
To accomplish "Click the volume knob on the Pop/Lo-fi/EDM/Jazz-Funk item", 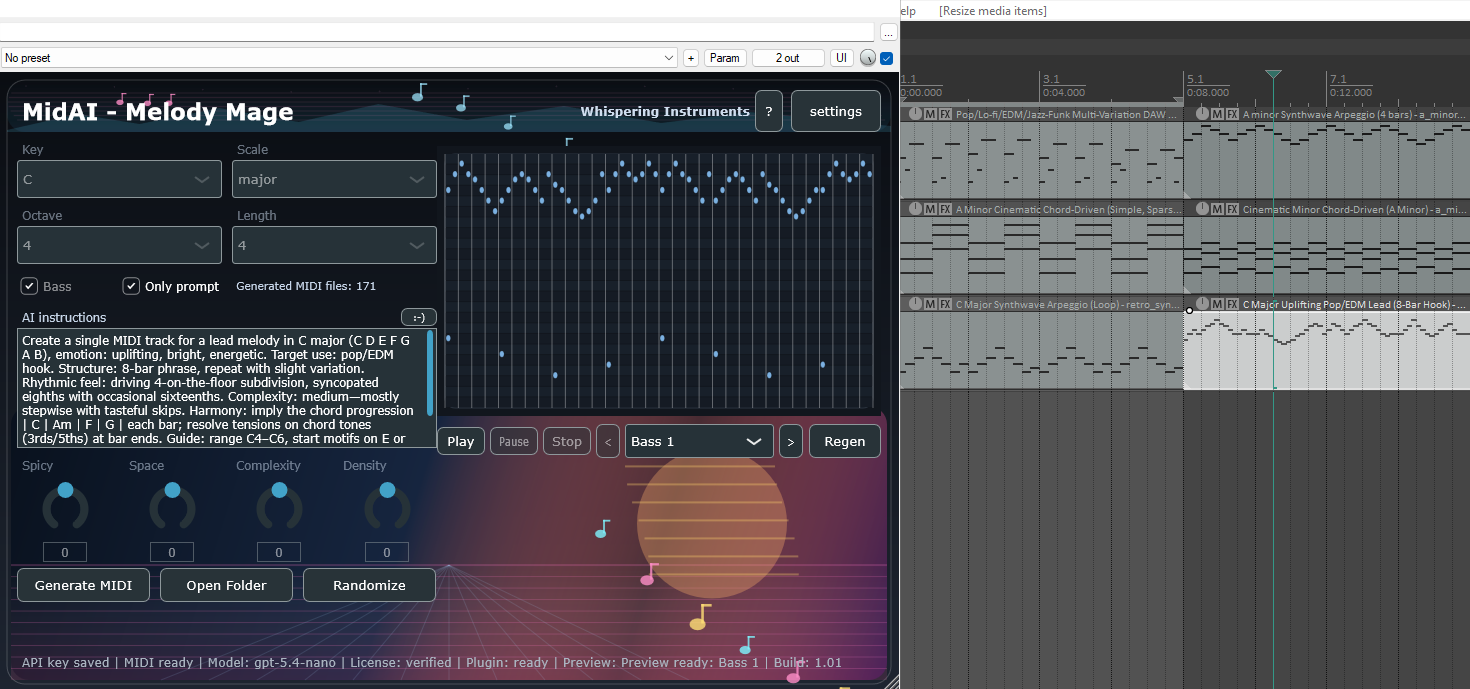I will coord(914,115).
